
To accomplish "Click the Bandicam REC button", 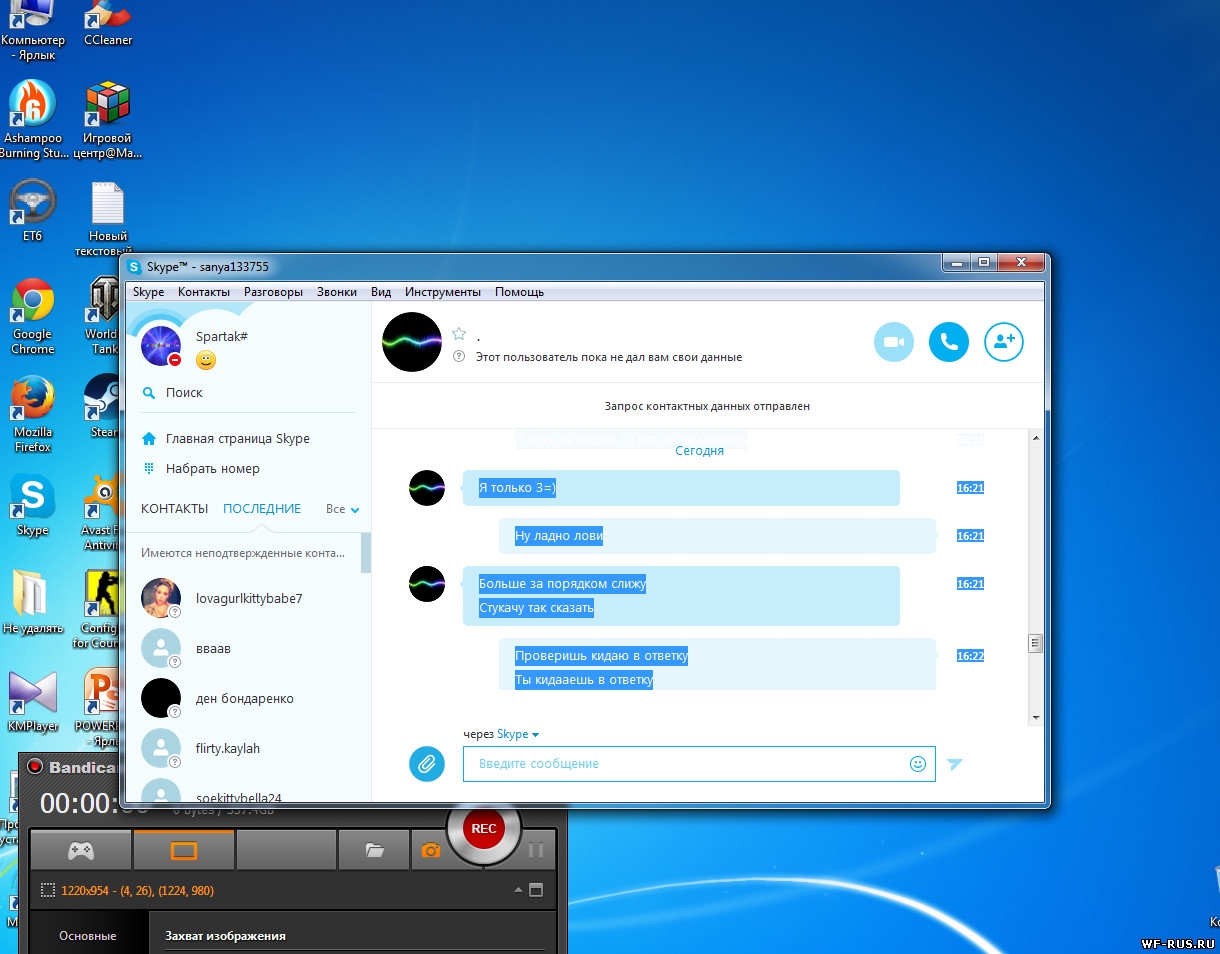I will point(484,828).
